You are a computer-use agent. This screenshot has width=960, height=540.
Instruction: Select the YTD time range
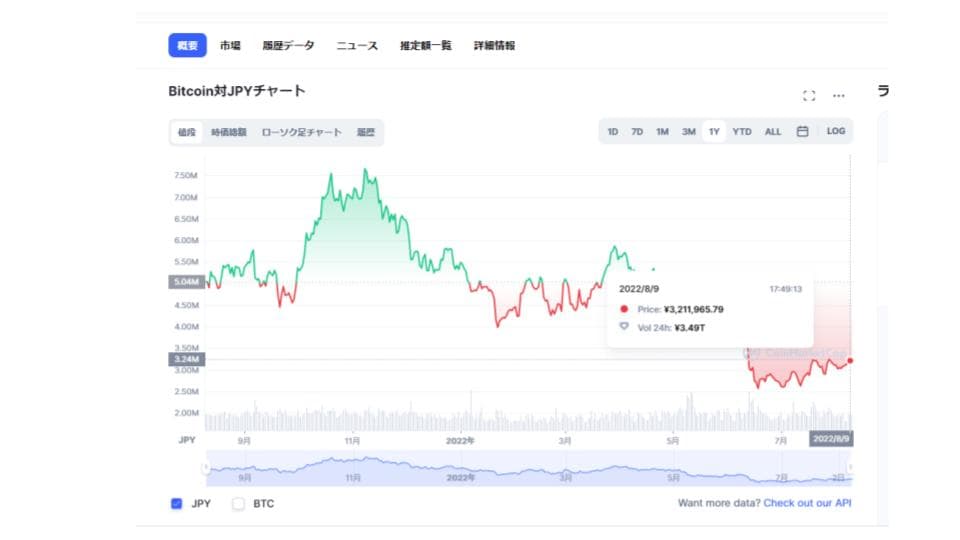(742, 131)
